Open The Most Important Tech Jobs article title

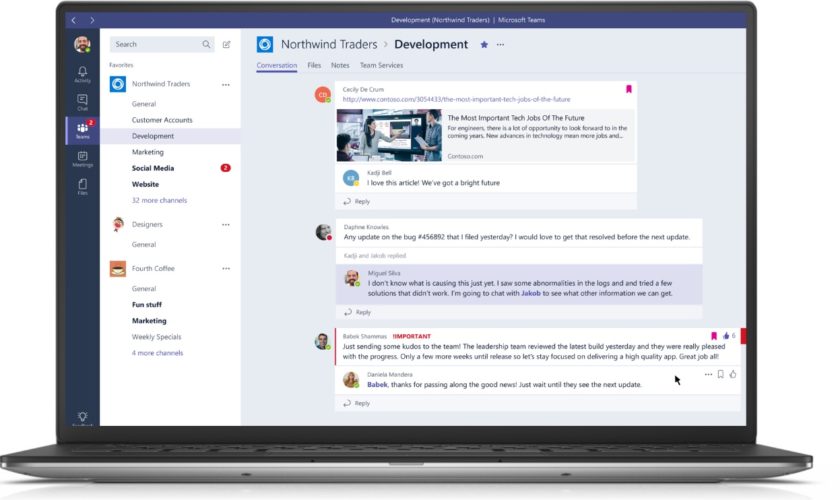click(516, 118)
